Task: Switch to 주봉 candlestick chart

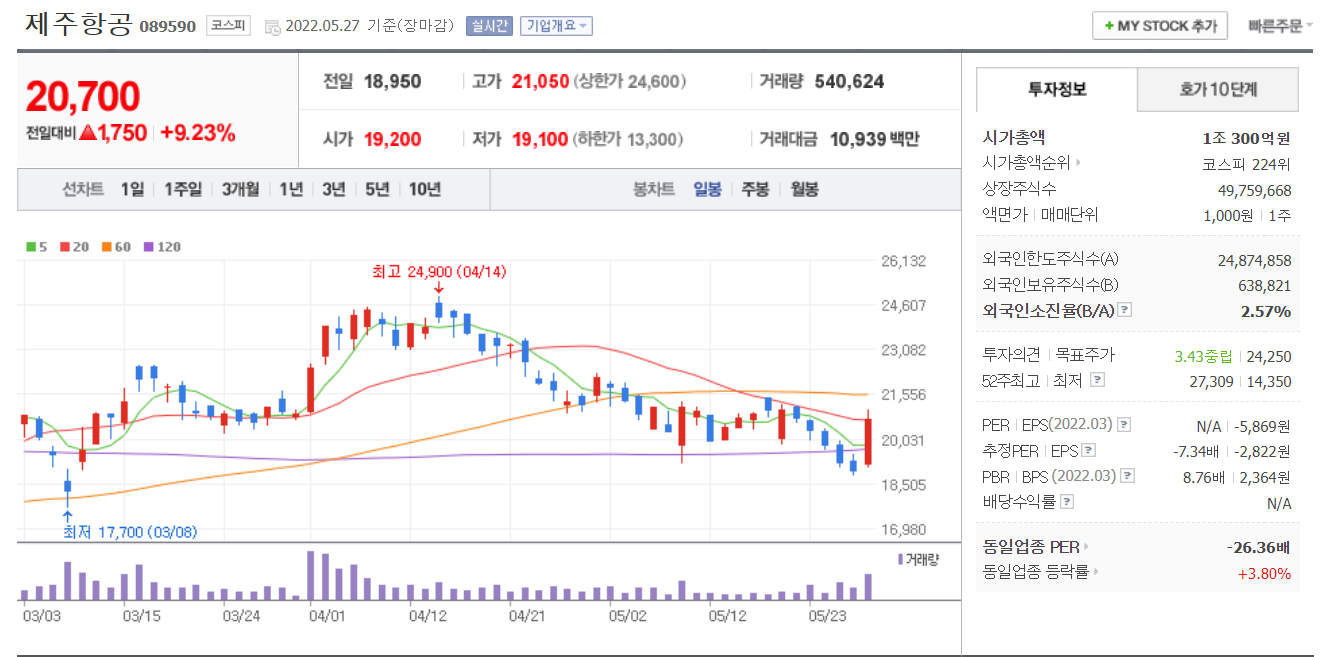Action: click(755, 189)
